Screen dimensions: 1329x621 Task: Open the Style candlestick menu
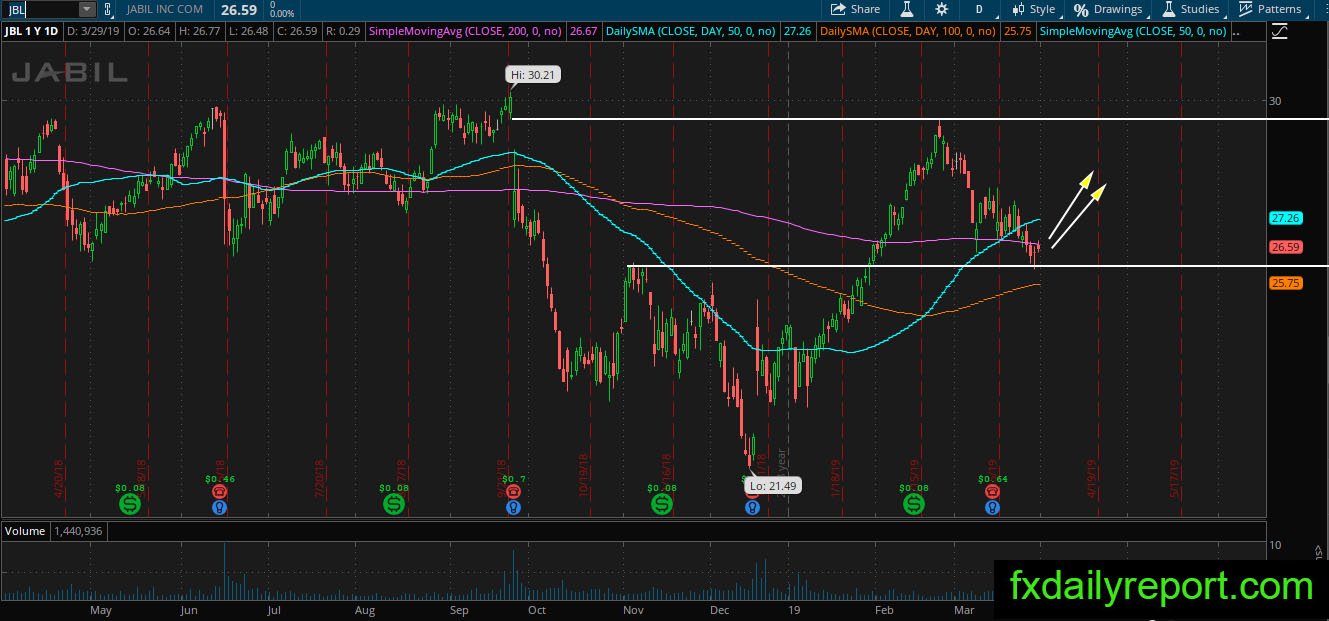click(x=1032, y=9)
